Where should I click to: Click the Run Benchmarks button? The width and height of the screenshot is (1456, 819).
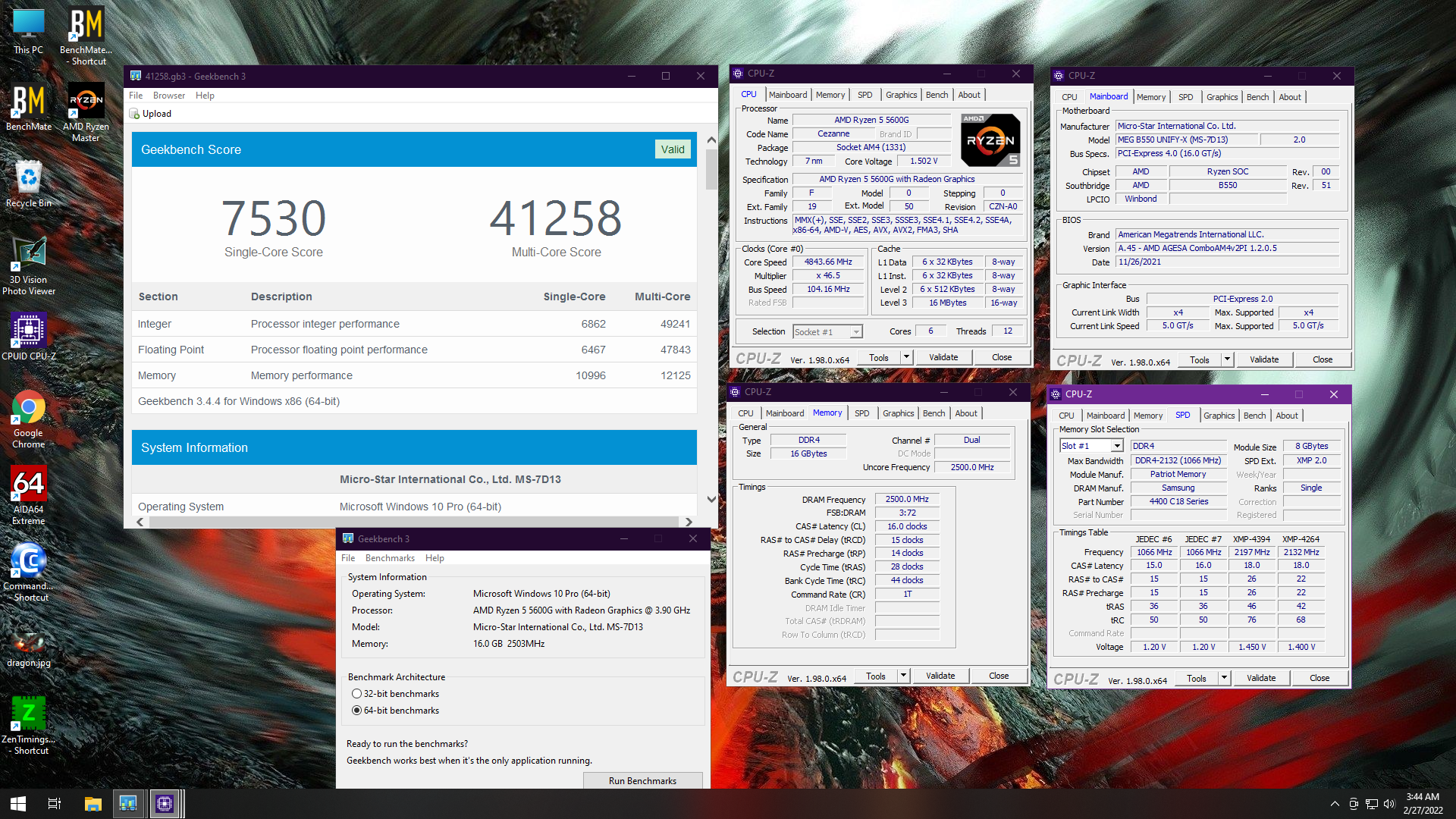pos(642,780)
